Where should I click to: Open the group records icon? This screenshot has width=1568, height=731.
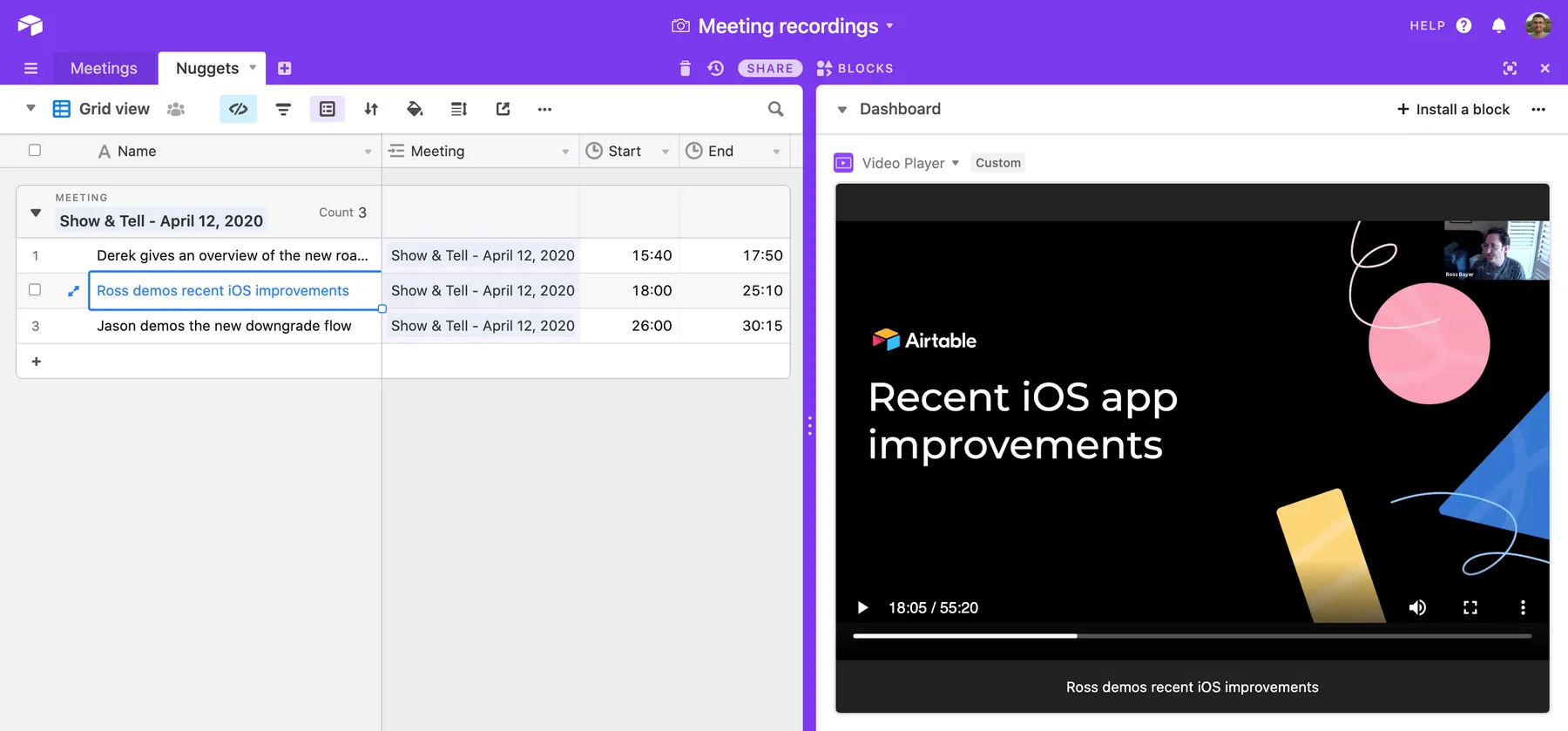point(328,109)
